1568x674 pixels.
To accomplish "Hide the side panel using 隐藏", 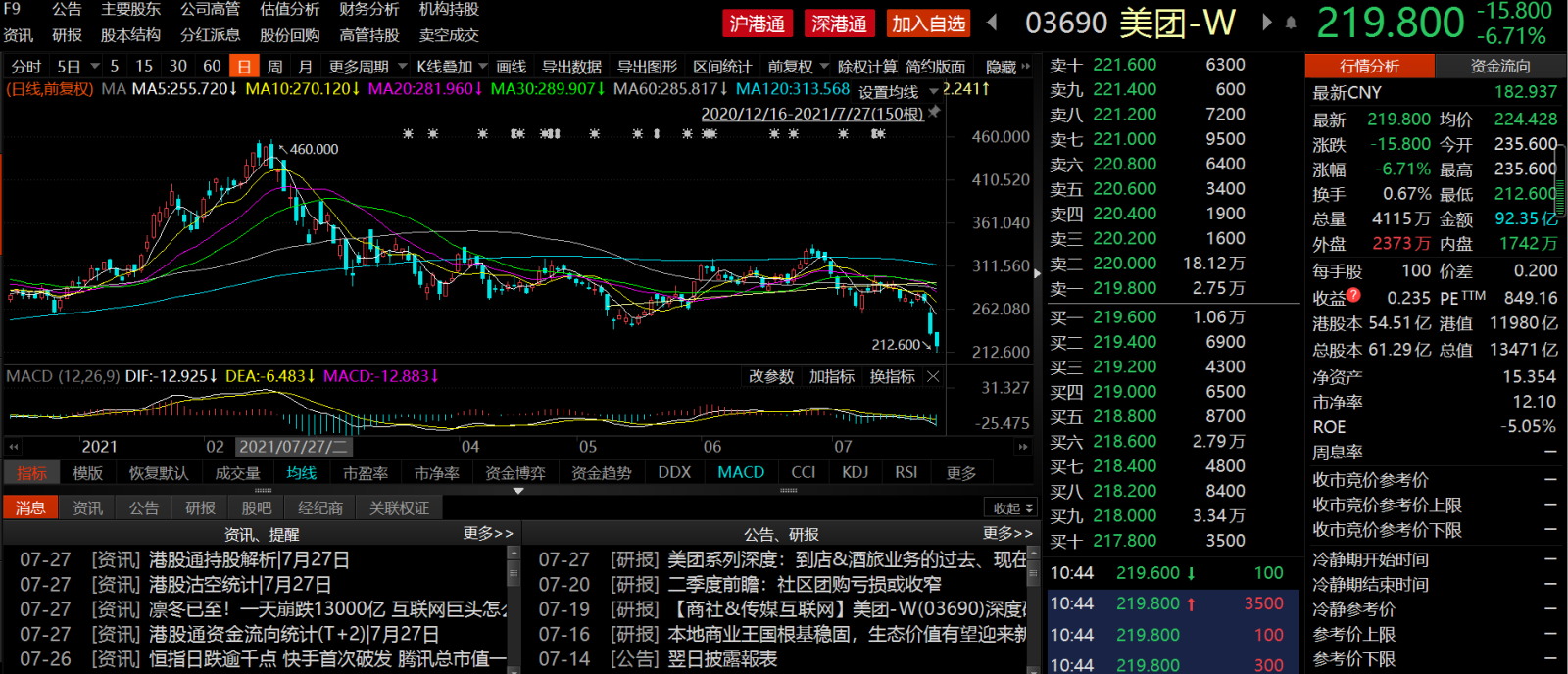I will (1001, 67).
